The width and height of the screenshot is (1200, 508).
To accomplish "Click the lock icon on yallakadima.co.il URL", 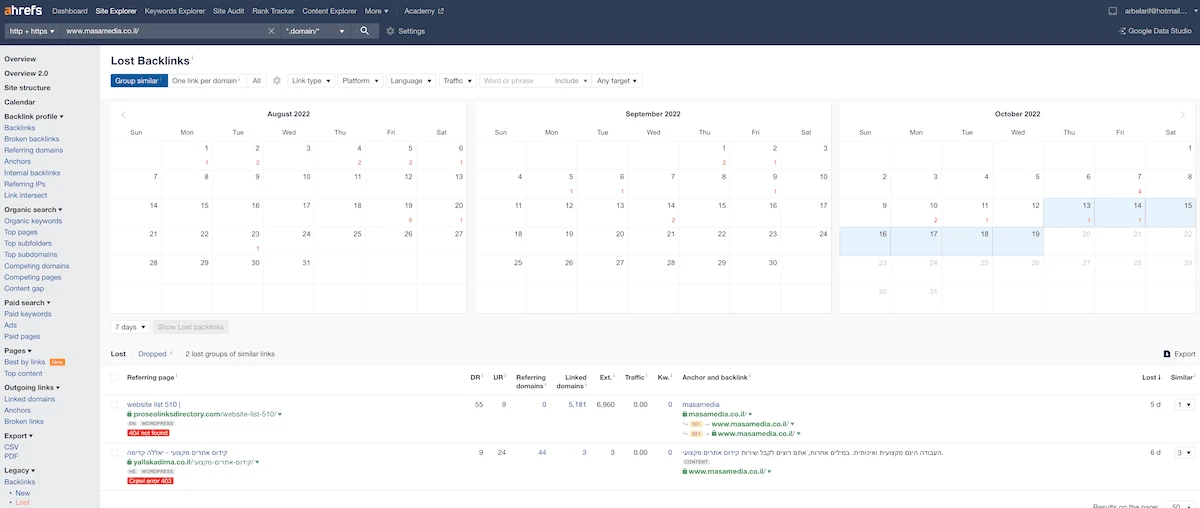I will point(130,463).
